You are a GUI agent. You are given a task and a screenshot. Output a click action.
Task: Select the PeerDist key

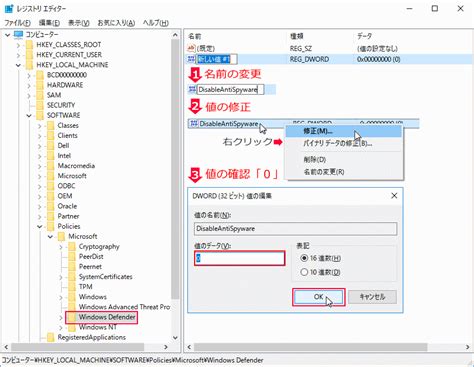click(x=91, y=256)
